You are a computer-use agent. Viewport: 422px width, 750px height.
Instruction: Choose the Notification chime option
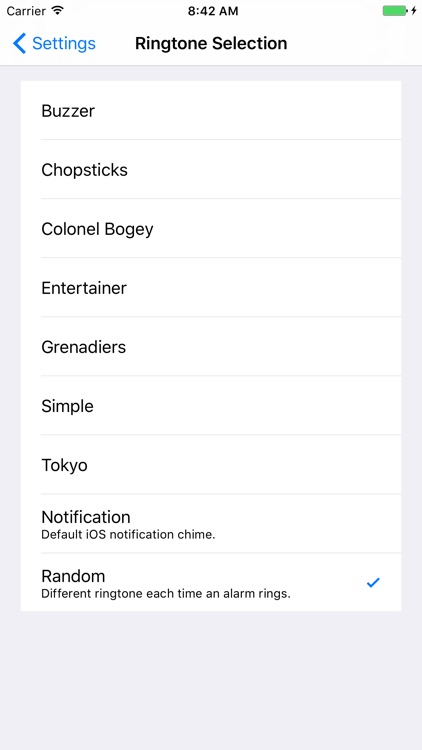(x=211, y=524)
